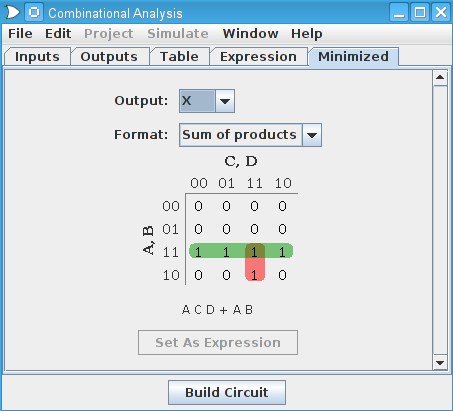Image resolution: width=453 pixels, height=411 pixels.
Task: Maximize the Combinational Analysis window
Action: click(x=420, y=13)
